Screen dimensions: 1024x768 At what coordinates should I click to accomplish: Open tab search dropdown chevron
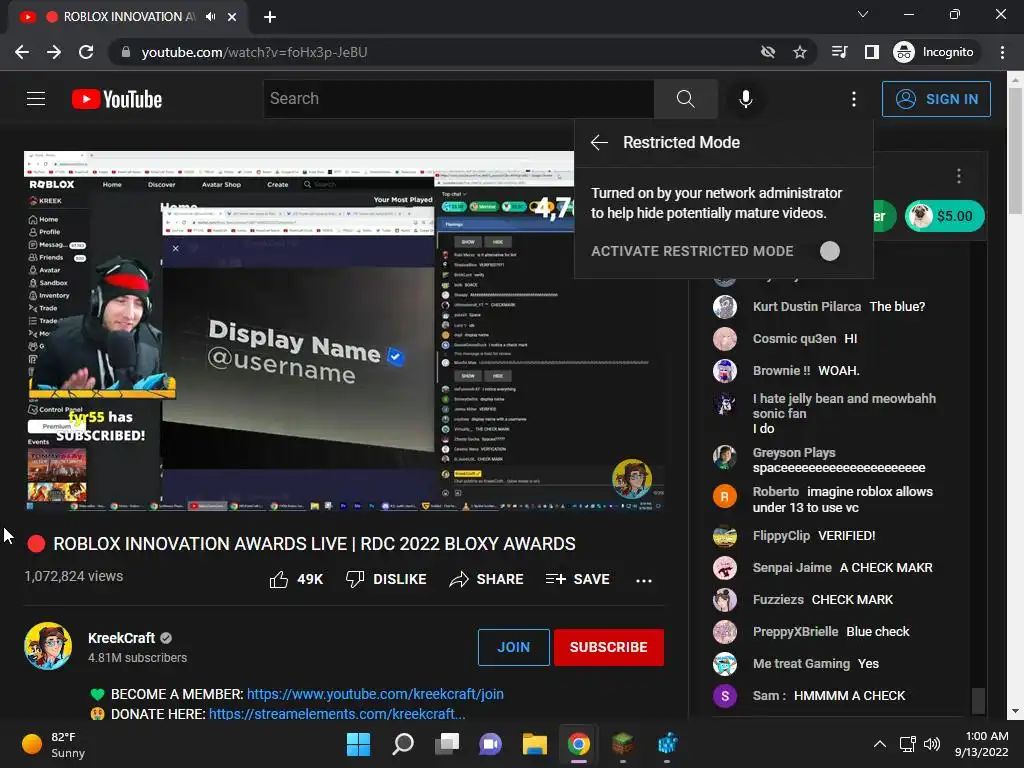(x=863, y=14)
